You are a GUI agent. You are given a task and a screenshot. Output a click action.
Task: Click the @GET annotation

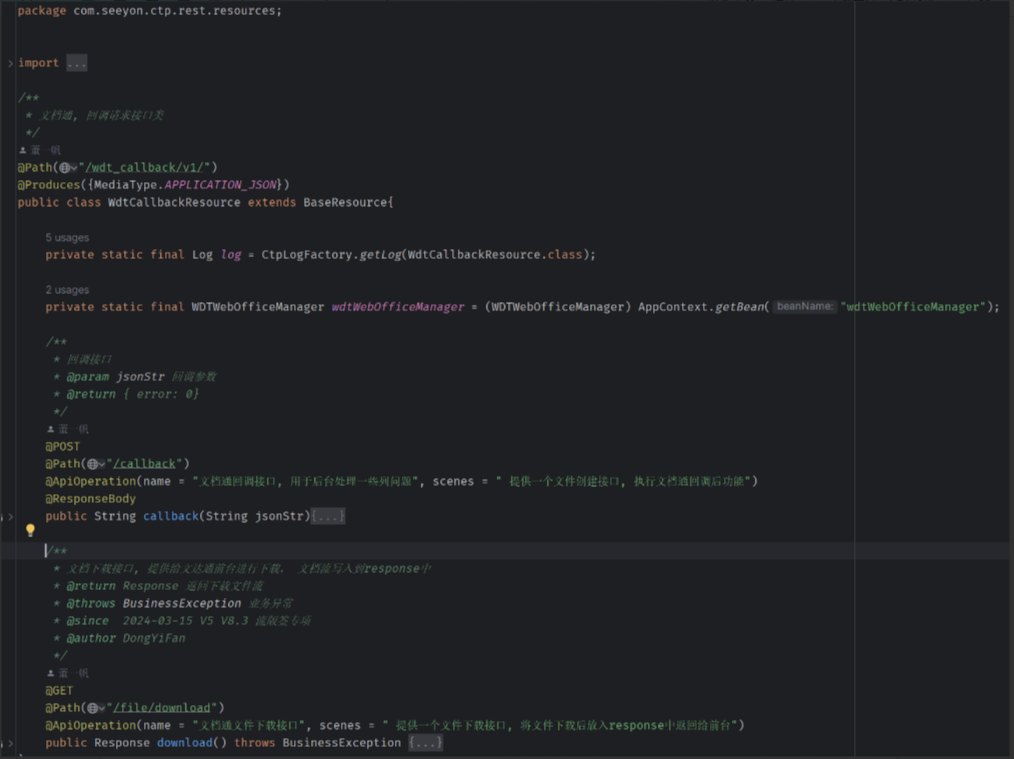(x=59, y=690)
